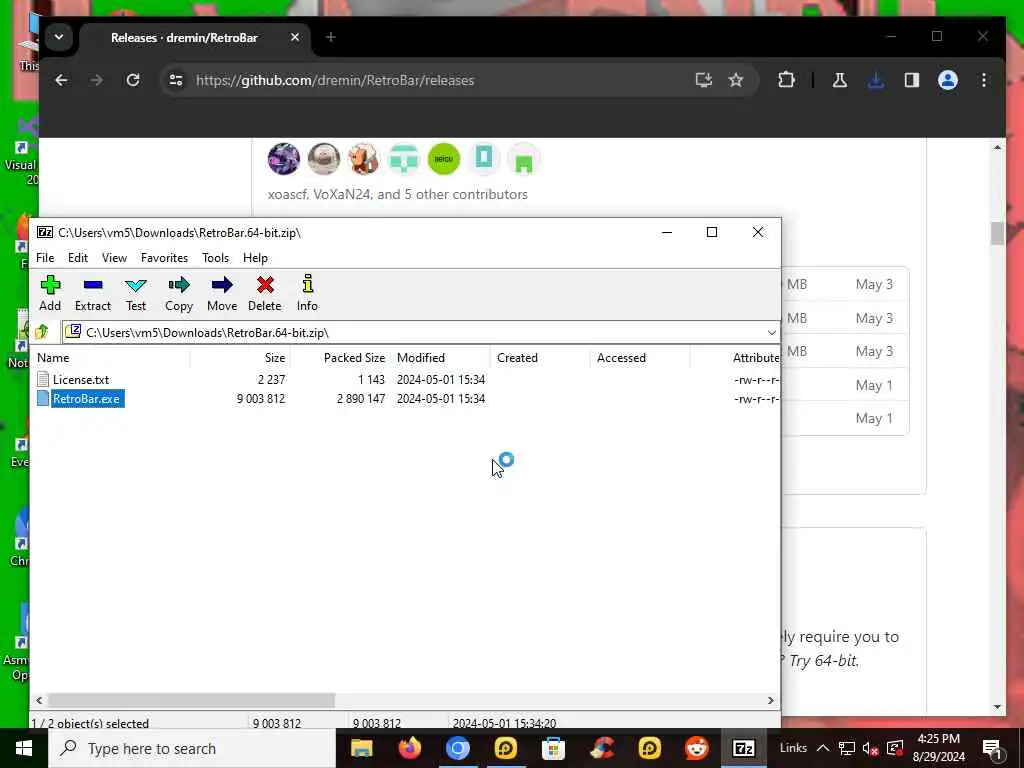Sort file list by Packed Size column
The height and width of the screenshot is (768, 1024).
pyautogui.click(x=340, y=358)
